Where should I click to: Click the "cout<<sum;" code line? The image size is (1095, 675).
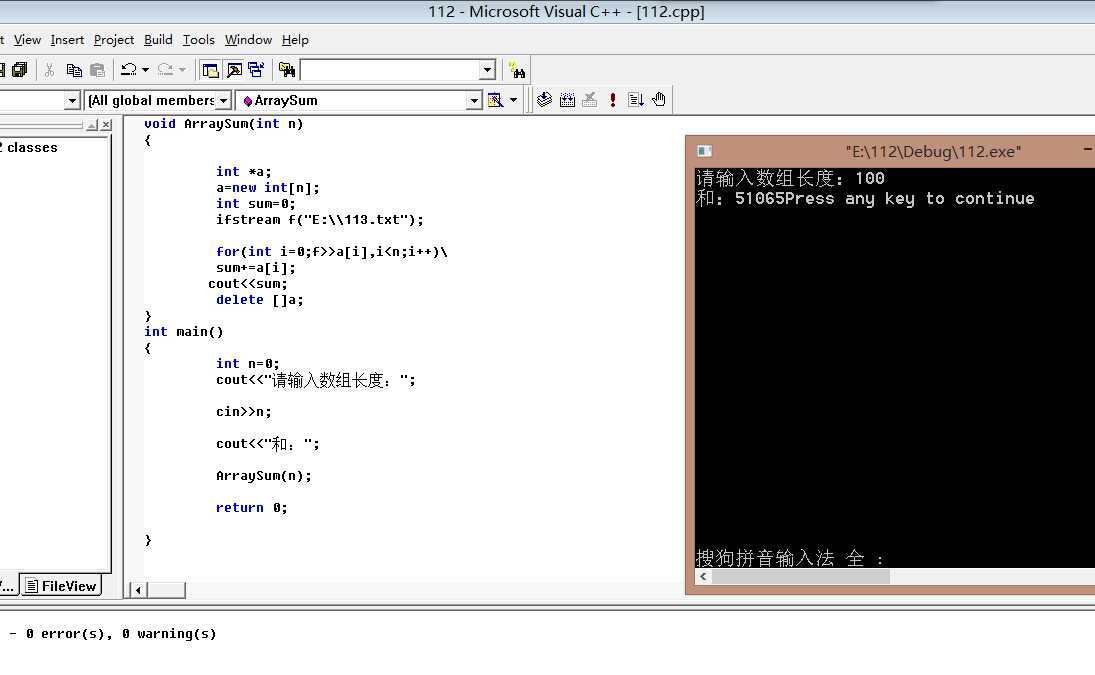248,284
